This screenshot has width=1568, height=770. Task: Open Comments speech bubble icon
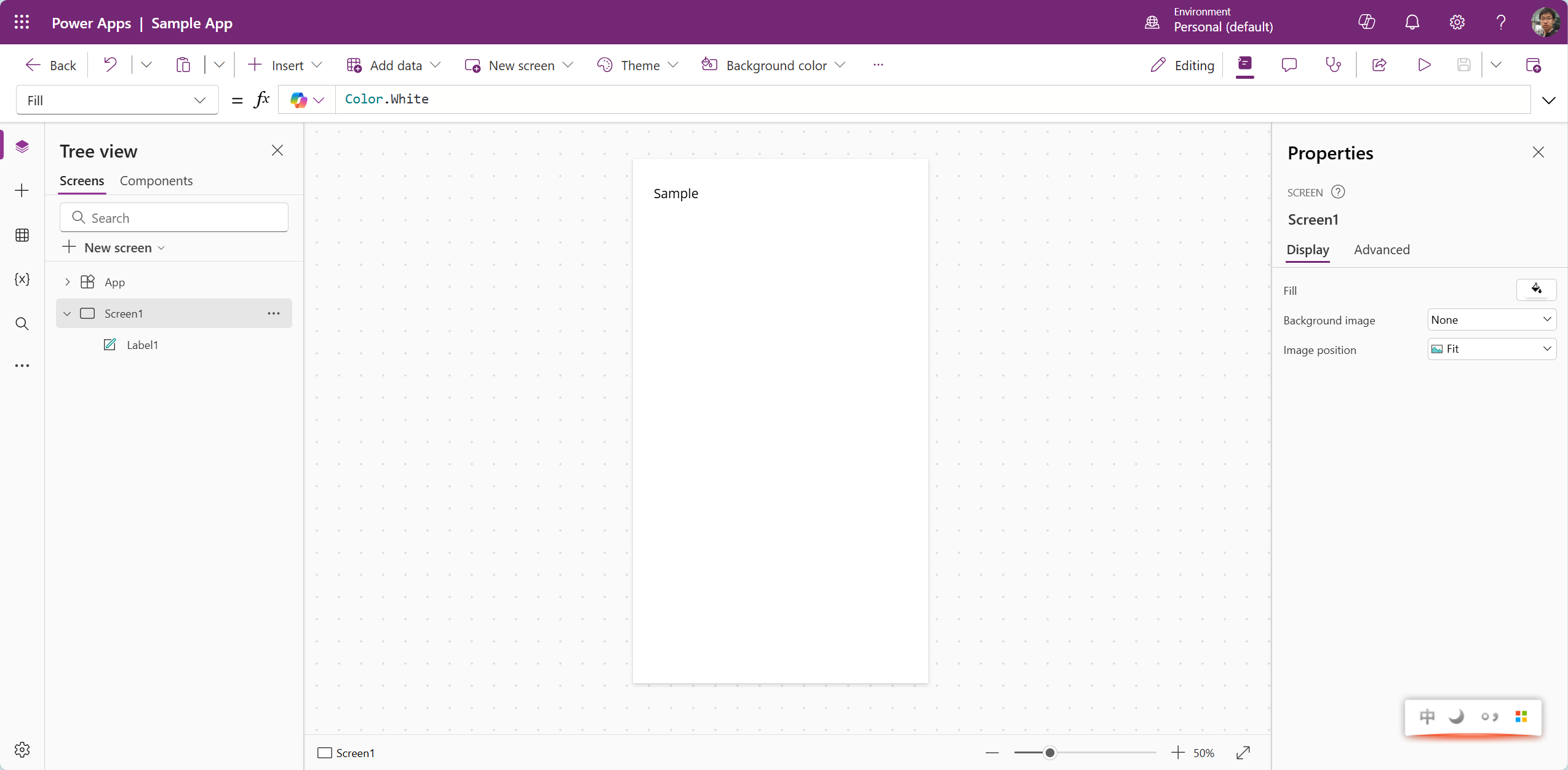pos(1289,65)
